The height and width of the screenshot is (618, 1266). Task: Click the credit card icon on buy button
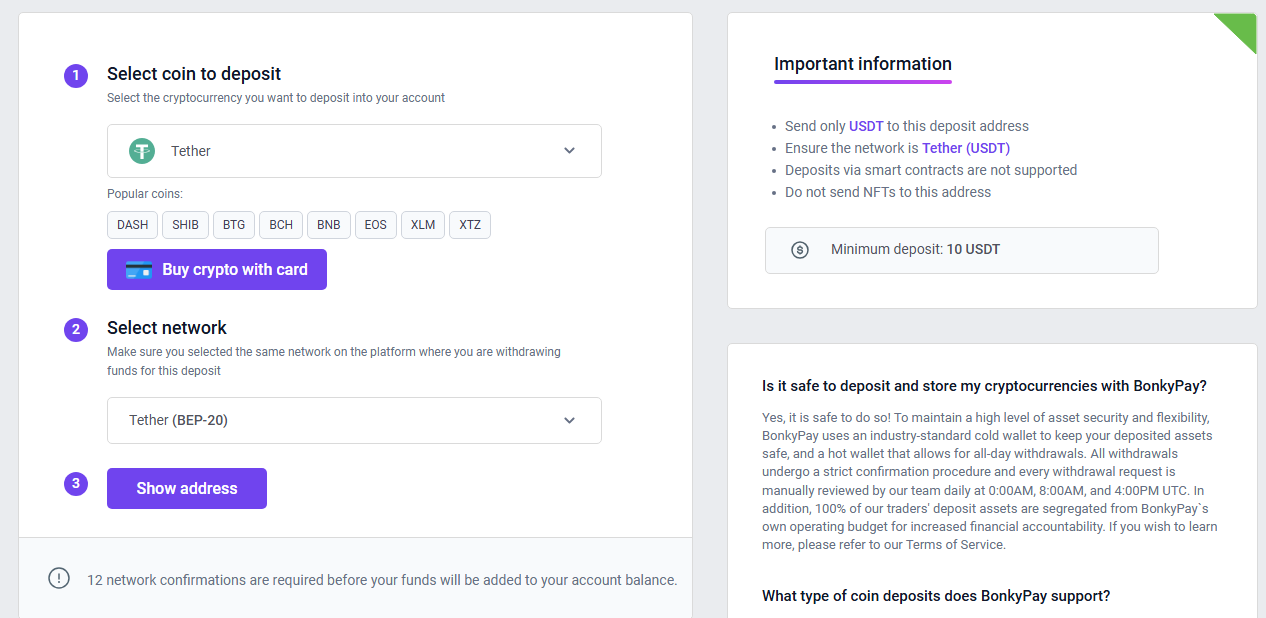tap(139, 270)
